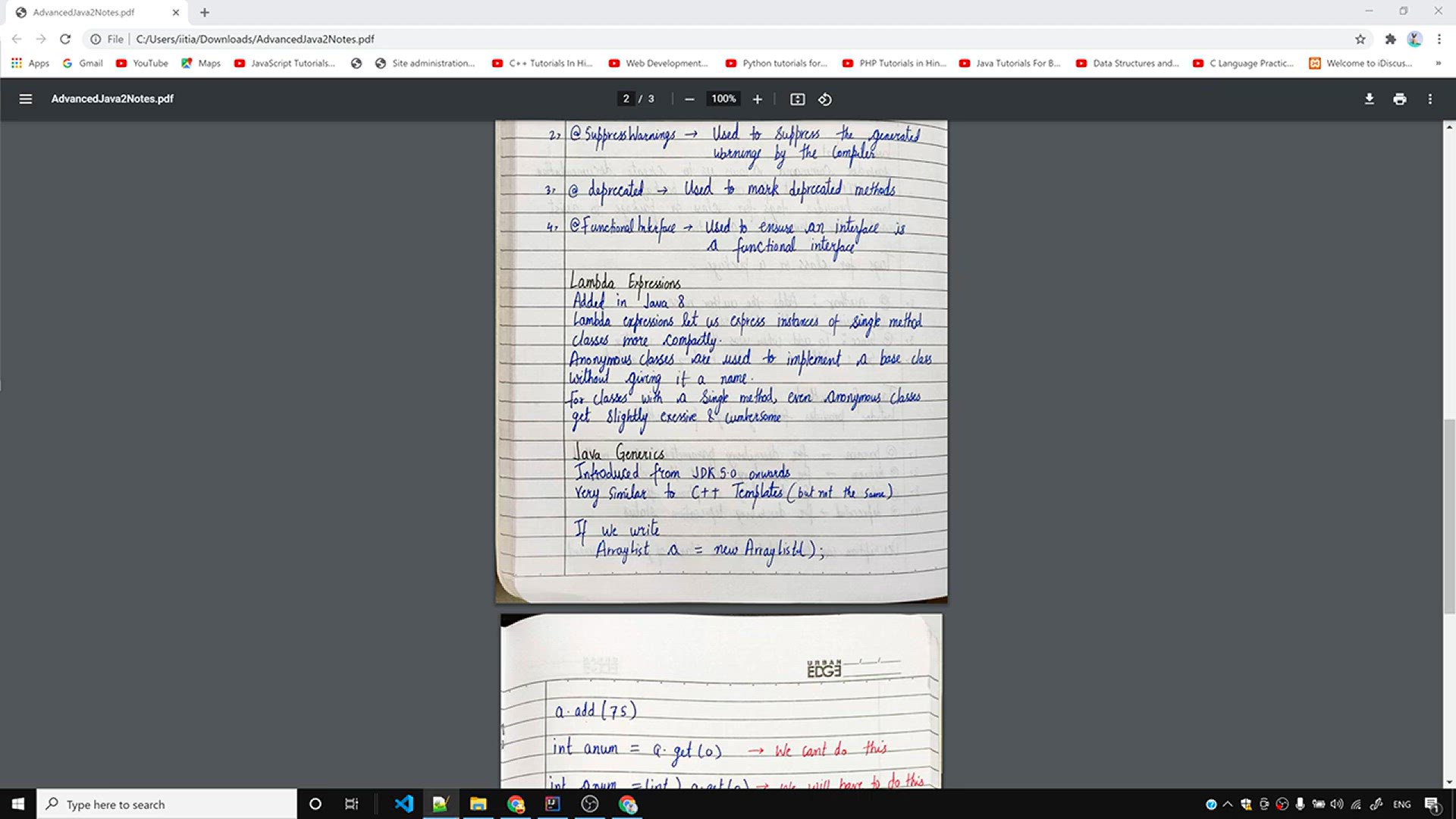Open the YouTube bookmark

click(142, 63)
